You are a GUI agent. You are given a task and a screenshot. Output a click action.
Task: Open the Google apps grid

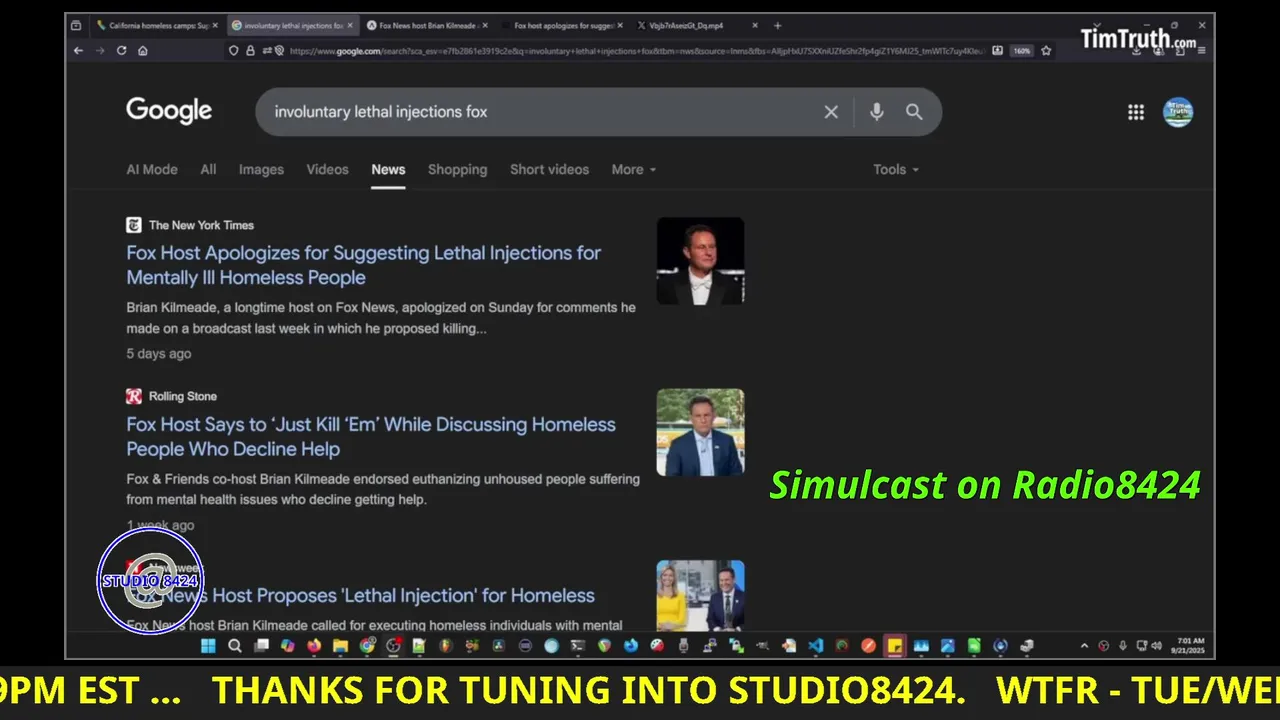tap(1136, 112)
